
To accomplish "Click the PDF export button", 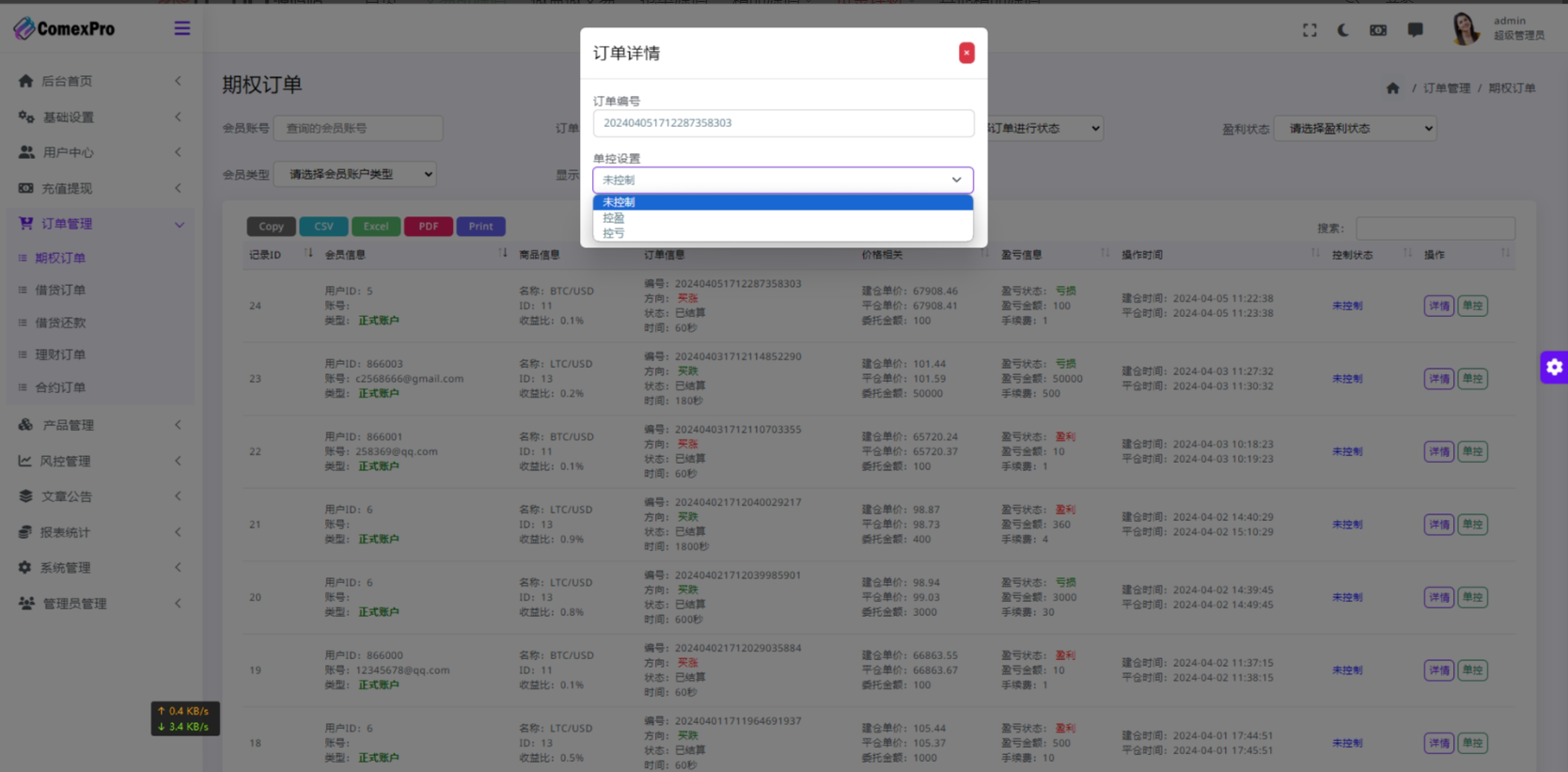I will click(x=429, y=227).
